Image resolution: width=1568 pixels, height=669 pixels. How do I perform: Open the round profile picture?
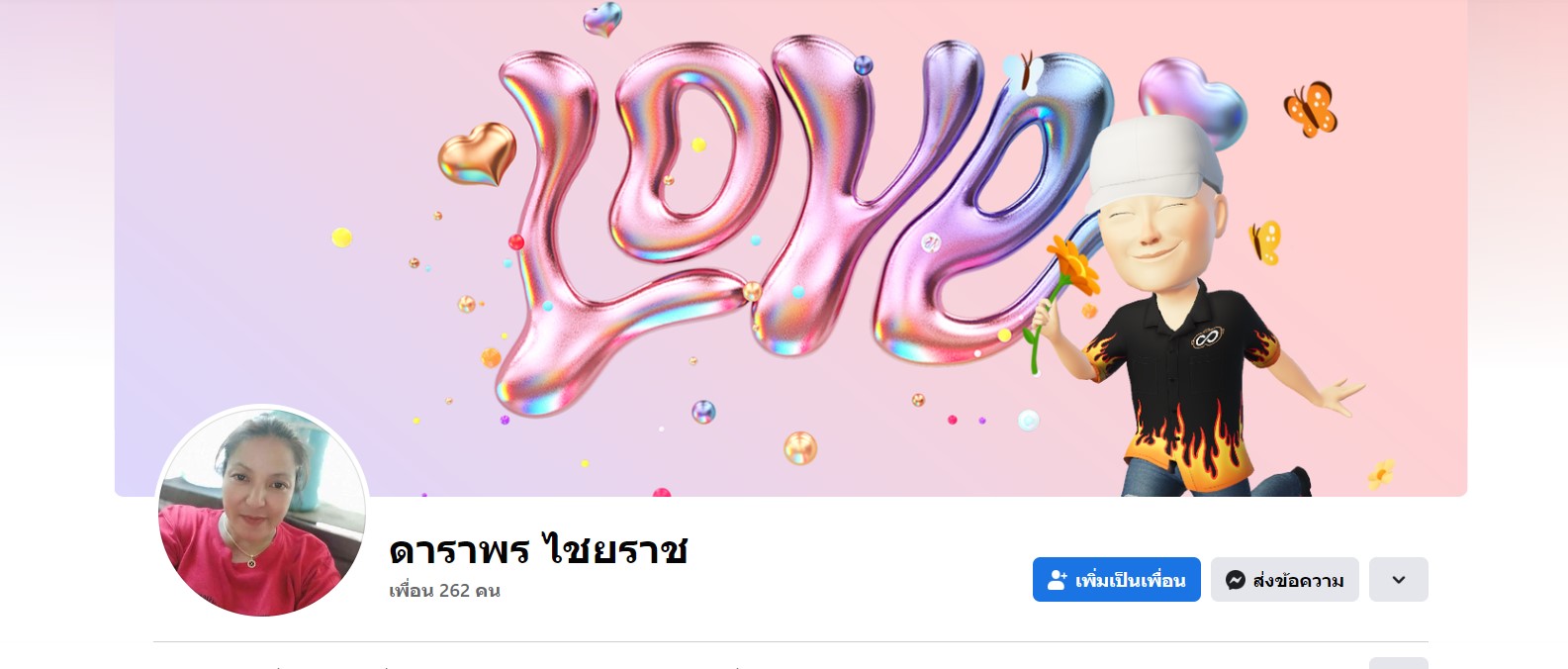[262, 511]
